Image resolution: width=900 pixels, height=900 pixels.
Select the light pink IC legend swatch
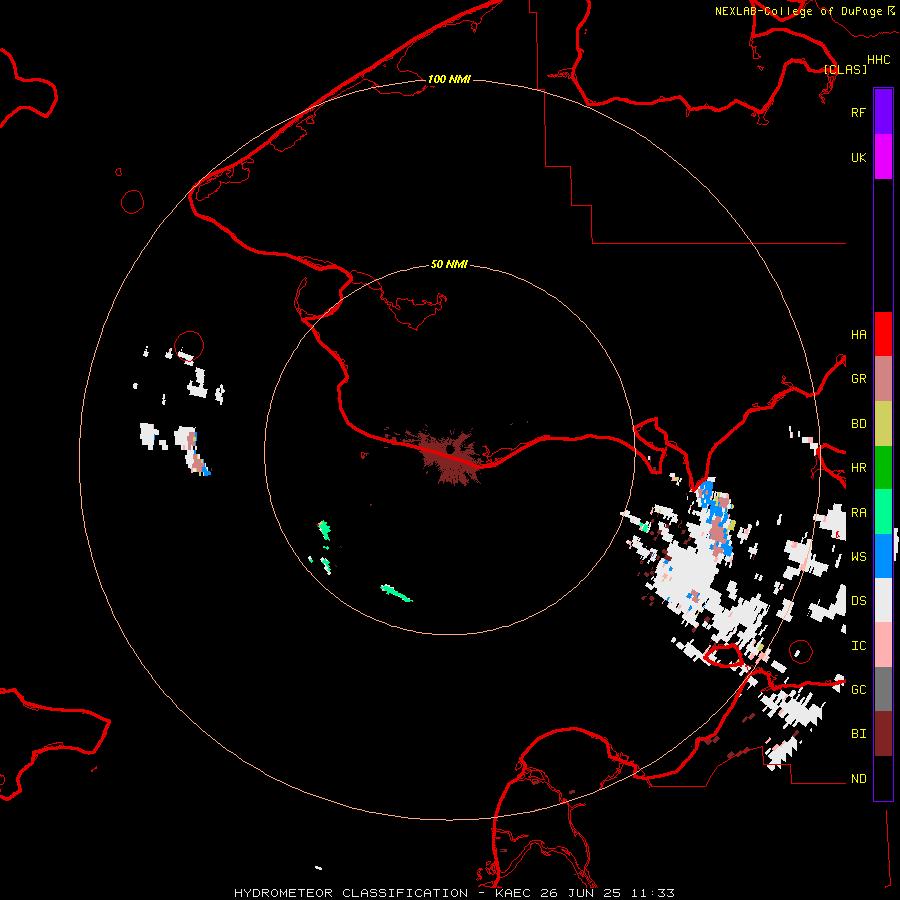point(883,645)
